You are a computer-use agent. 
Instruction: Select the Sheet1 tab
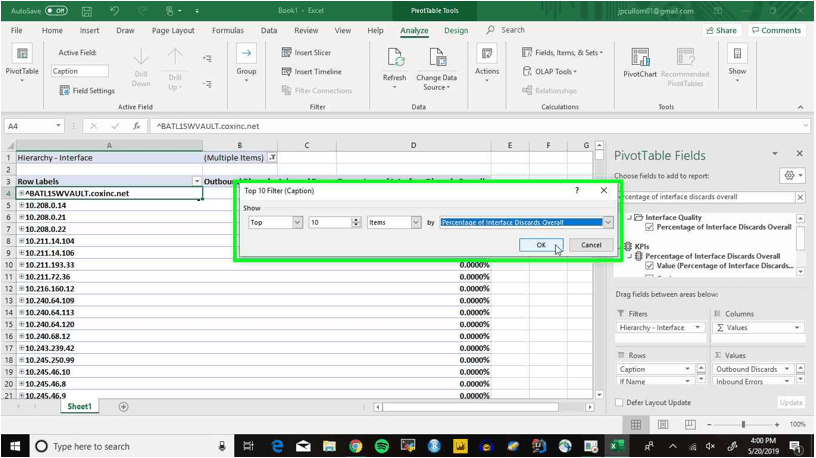pos(80,406)
